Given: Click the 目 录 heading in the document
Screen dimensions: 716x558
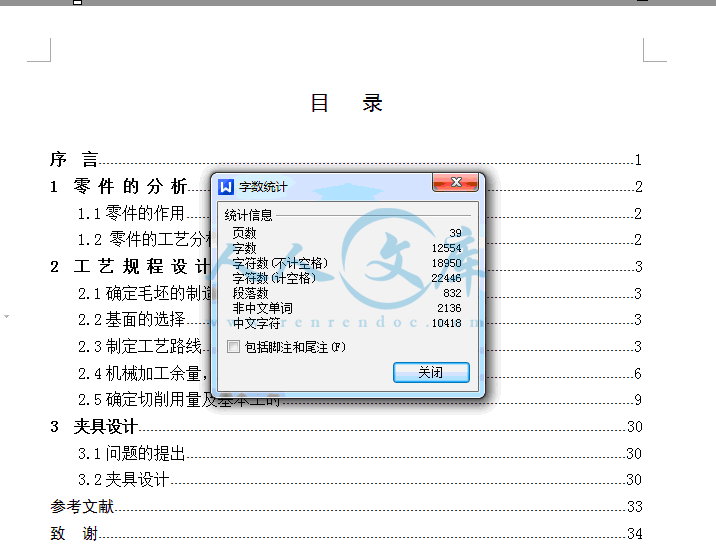Looking at the screenshot, I should pyautogui.click(x=346, y=103).
